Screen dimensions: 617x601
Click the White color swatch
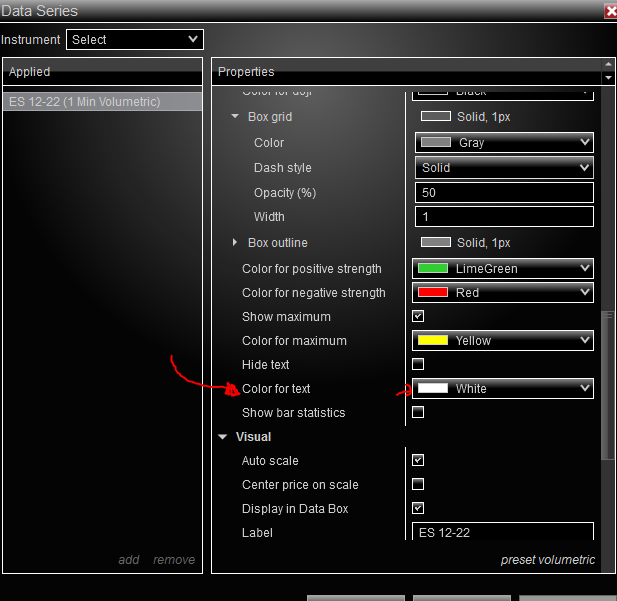[433, 388]
